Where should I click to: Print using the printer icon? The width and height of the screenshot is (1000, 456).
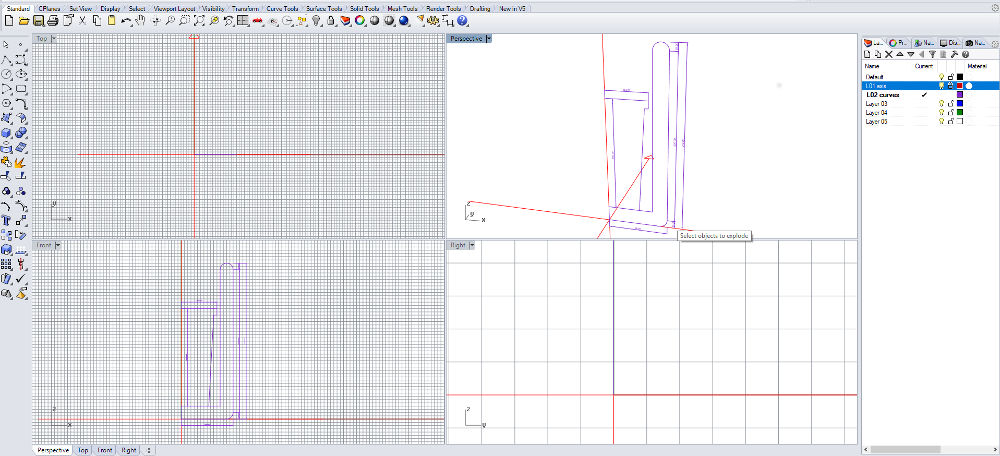[52, 21]
